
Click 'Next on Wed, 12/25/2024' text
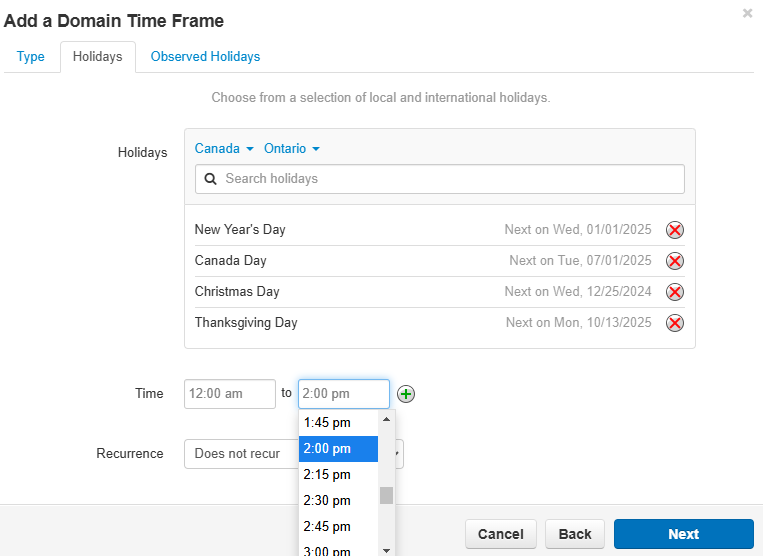pyautogui.click(x=578, y=292)
